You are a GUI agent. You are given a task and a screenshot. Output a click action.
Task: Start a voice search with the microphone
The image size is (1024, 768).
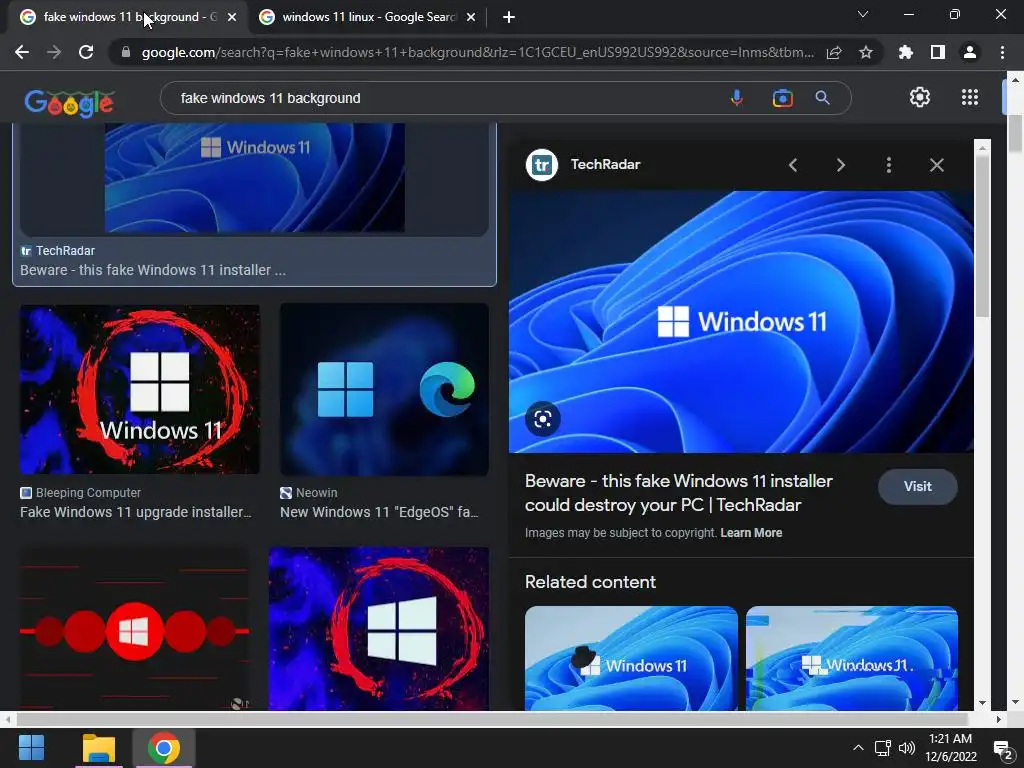(737, 98)
